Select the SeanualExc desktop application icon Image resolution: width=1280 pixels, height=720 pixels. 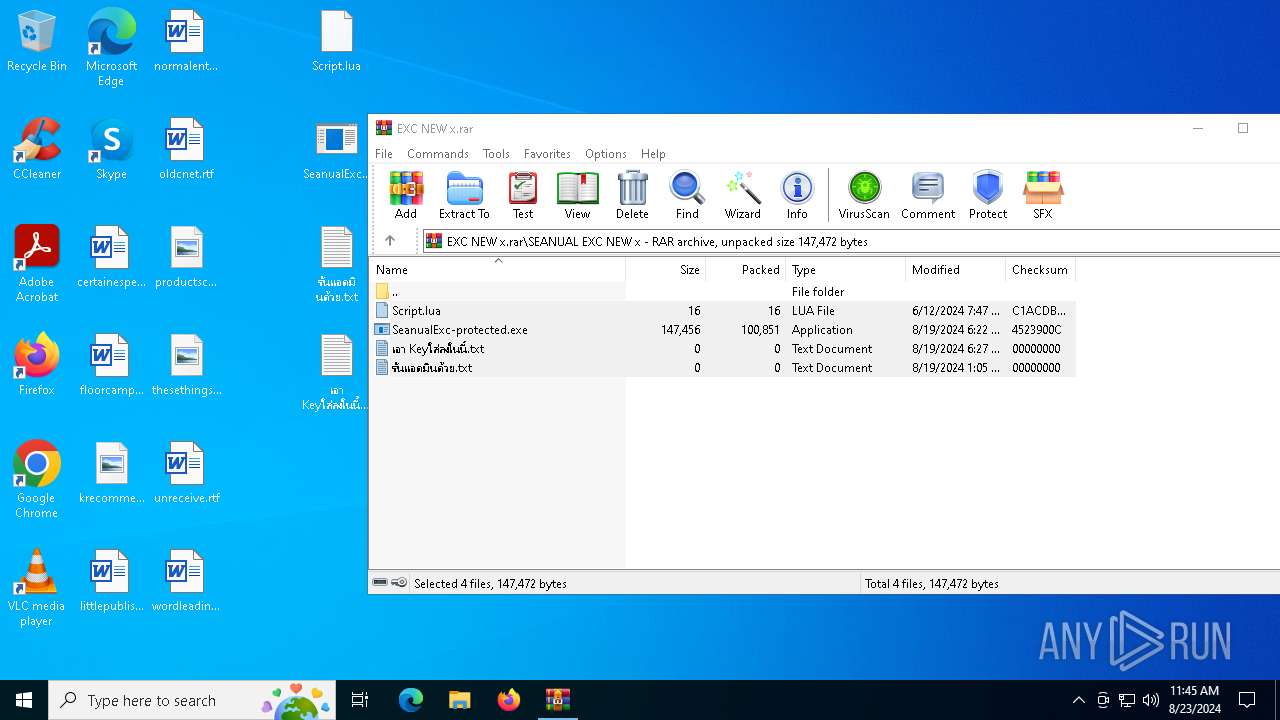tap(337, 151)
